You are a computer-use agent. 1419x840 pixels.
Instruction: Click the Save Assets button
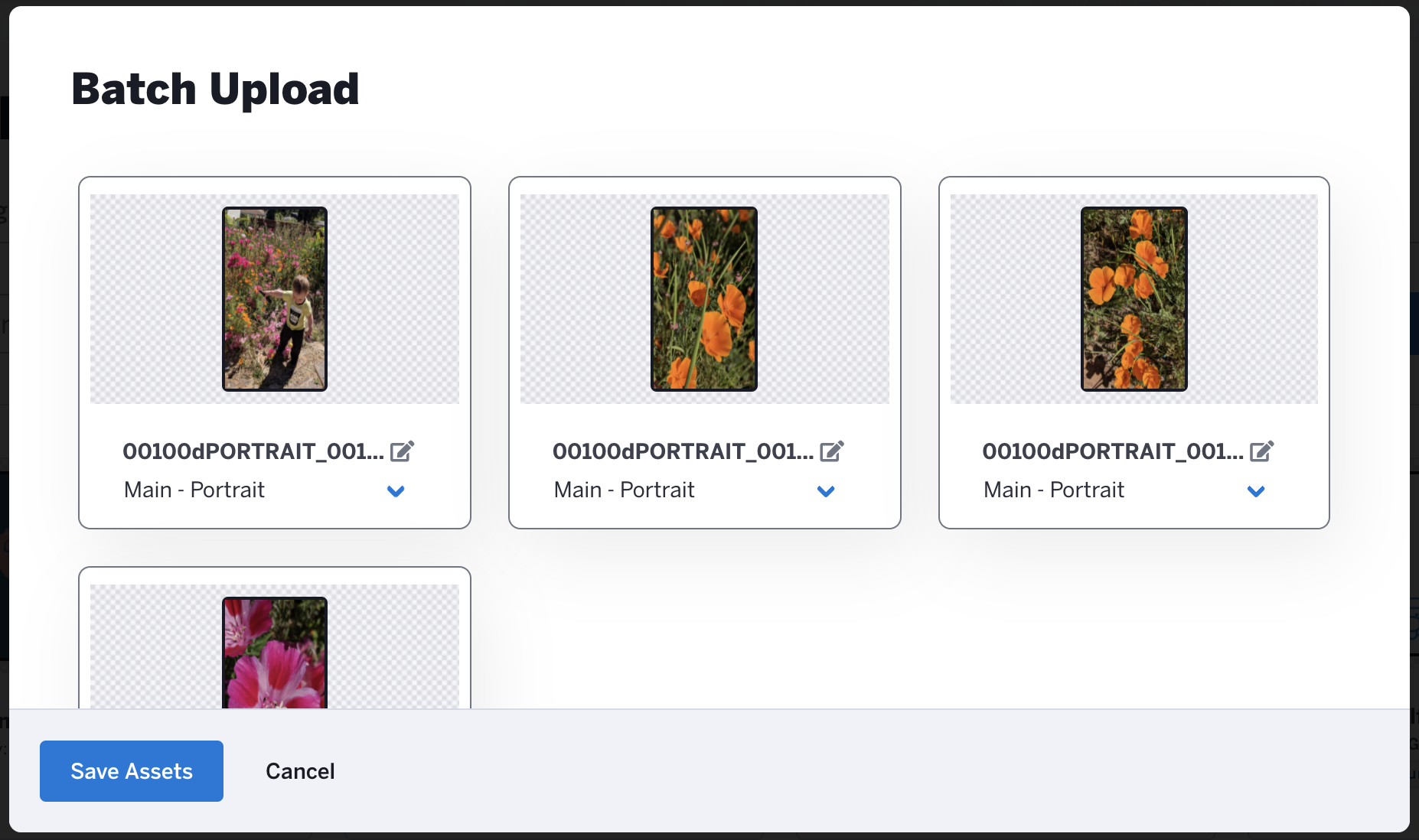coord(132,771)
